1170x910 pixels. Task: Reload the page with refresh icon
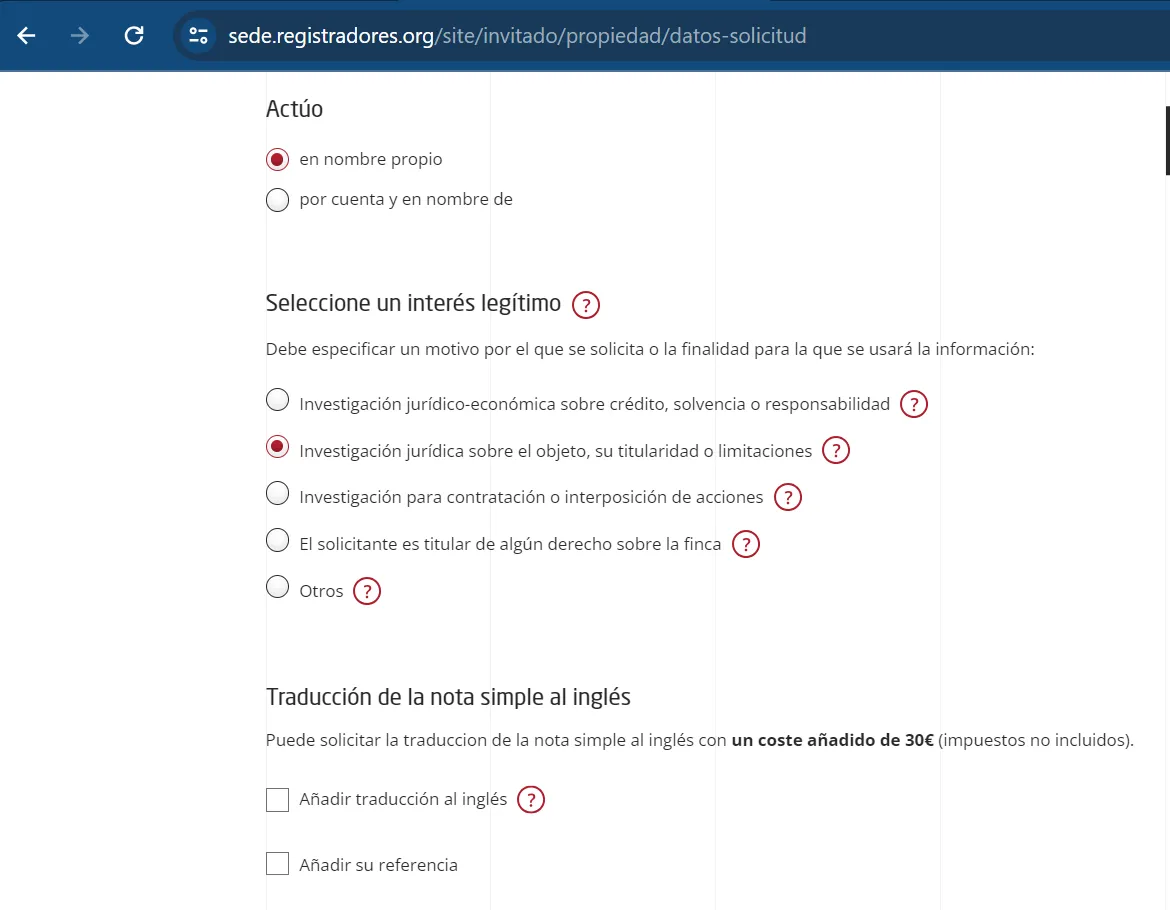[134, 36]
